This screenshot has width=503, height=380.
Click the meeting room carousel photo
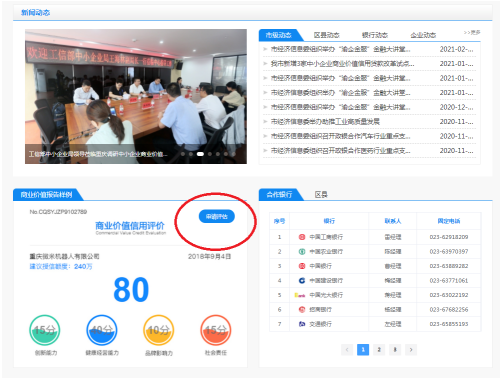coord(136,96)
